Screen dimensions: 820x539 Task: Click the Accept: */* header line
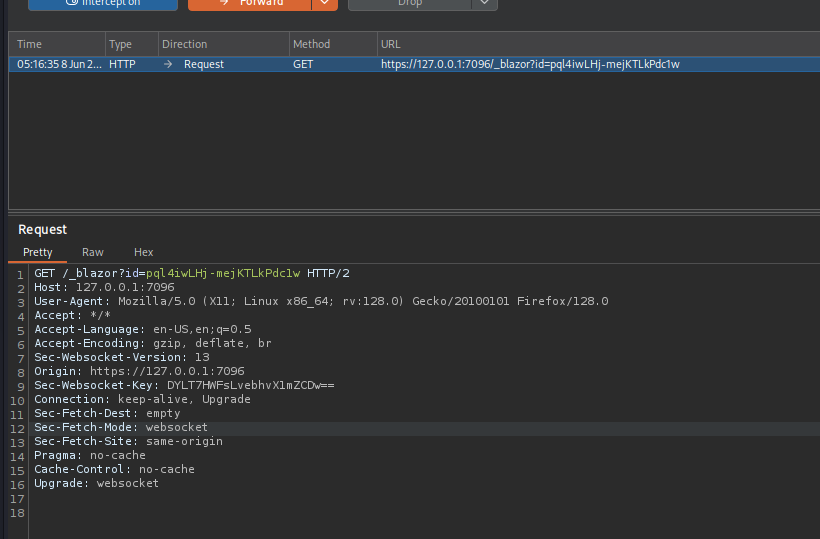pos(72,315)
